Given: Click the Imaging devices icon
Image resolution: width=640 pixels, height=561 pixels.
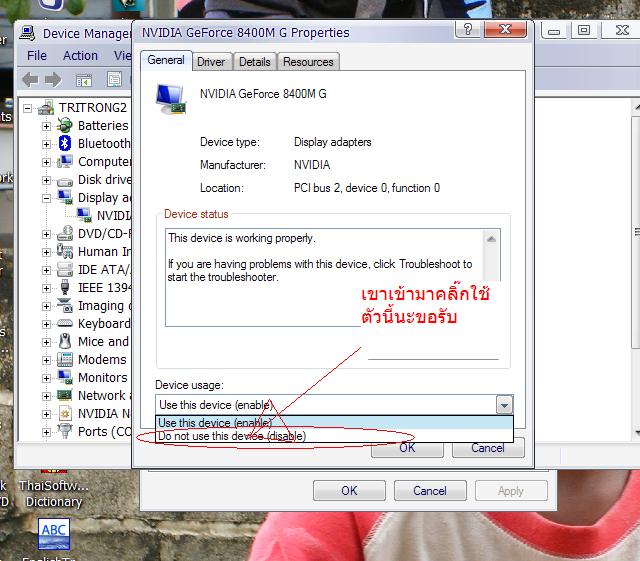Looking at the screenshot, I should click(x=65, y=305).
